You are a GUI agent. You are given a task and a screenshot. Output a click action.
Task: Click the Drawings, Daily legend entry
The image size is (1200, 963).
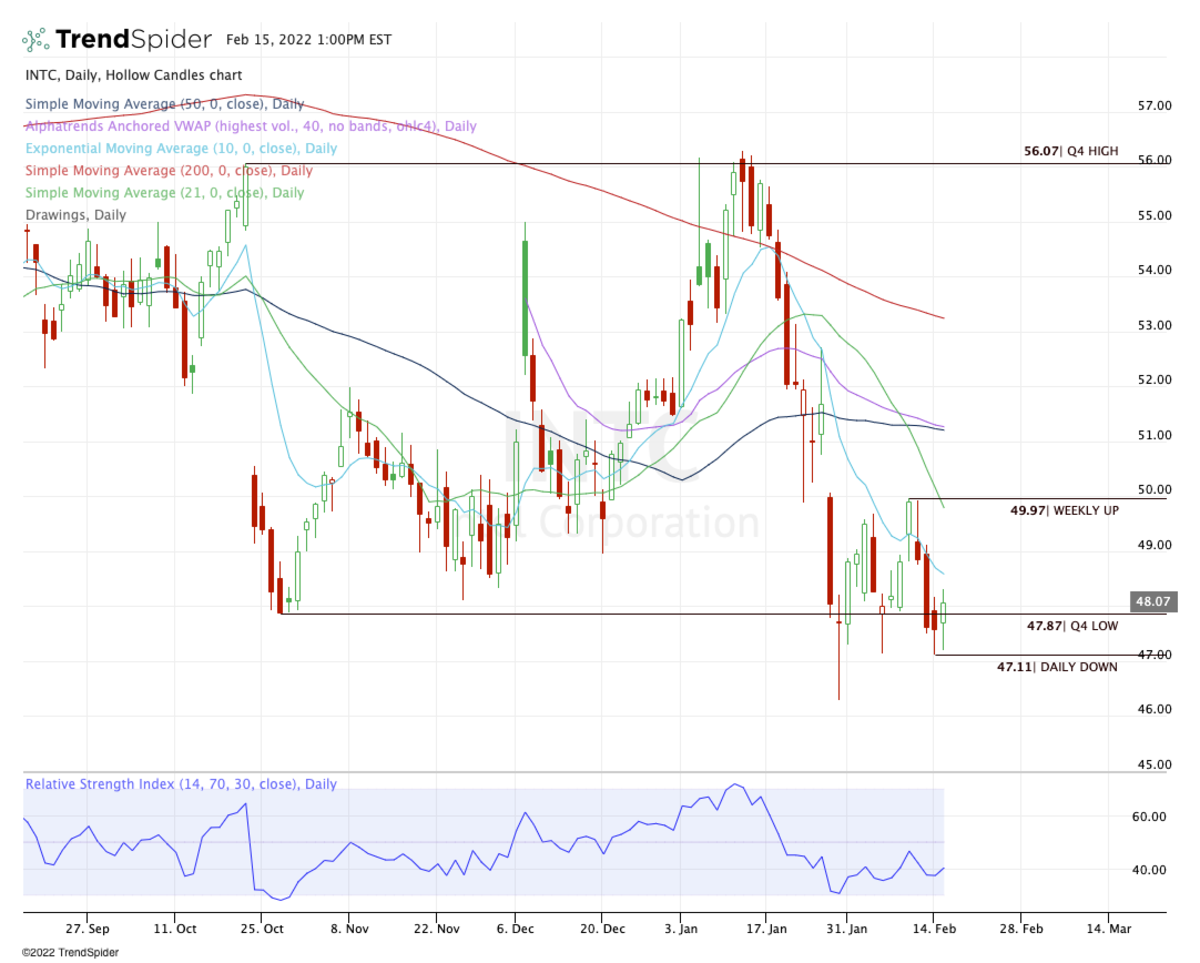point(75,214)
